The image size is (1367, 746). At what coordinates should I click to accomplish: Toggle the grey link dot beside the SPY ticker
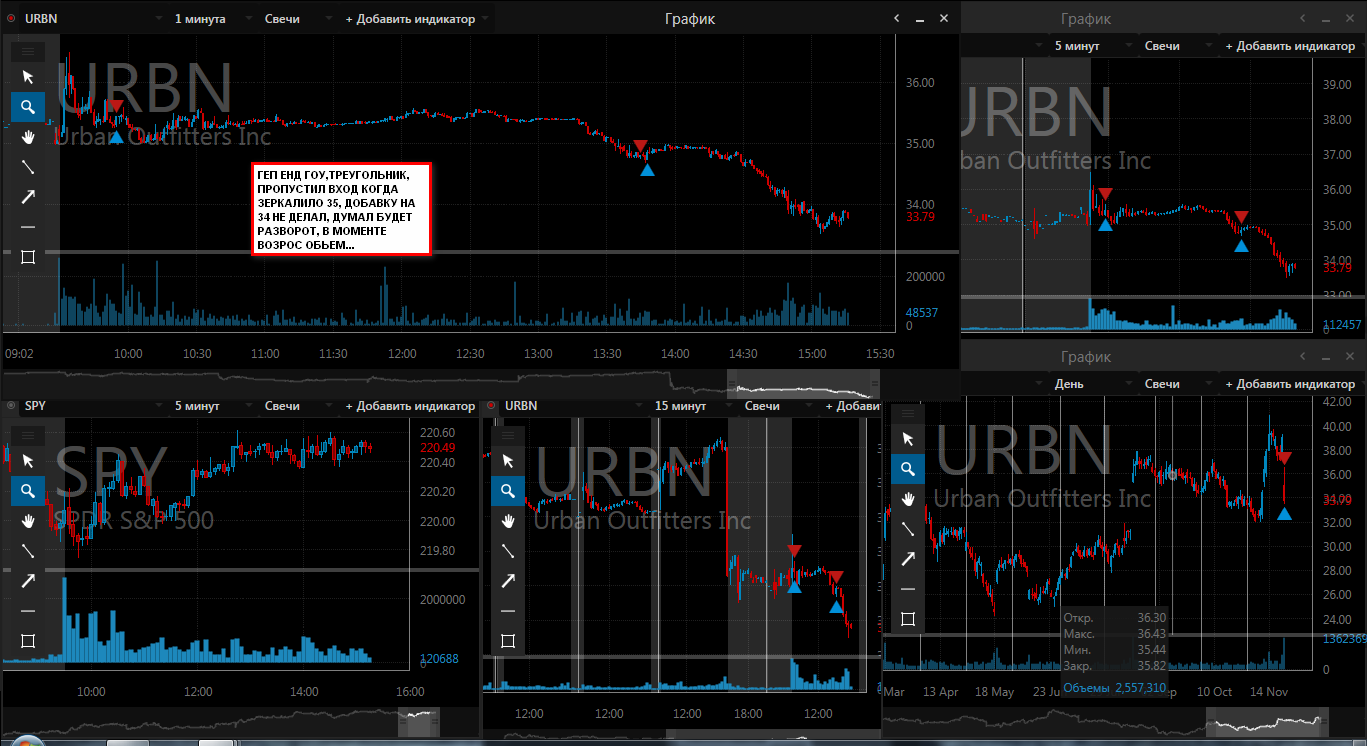(x=12, y=406)
